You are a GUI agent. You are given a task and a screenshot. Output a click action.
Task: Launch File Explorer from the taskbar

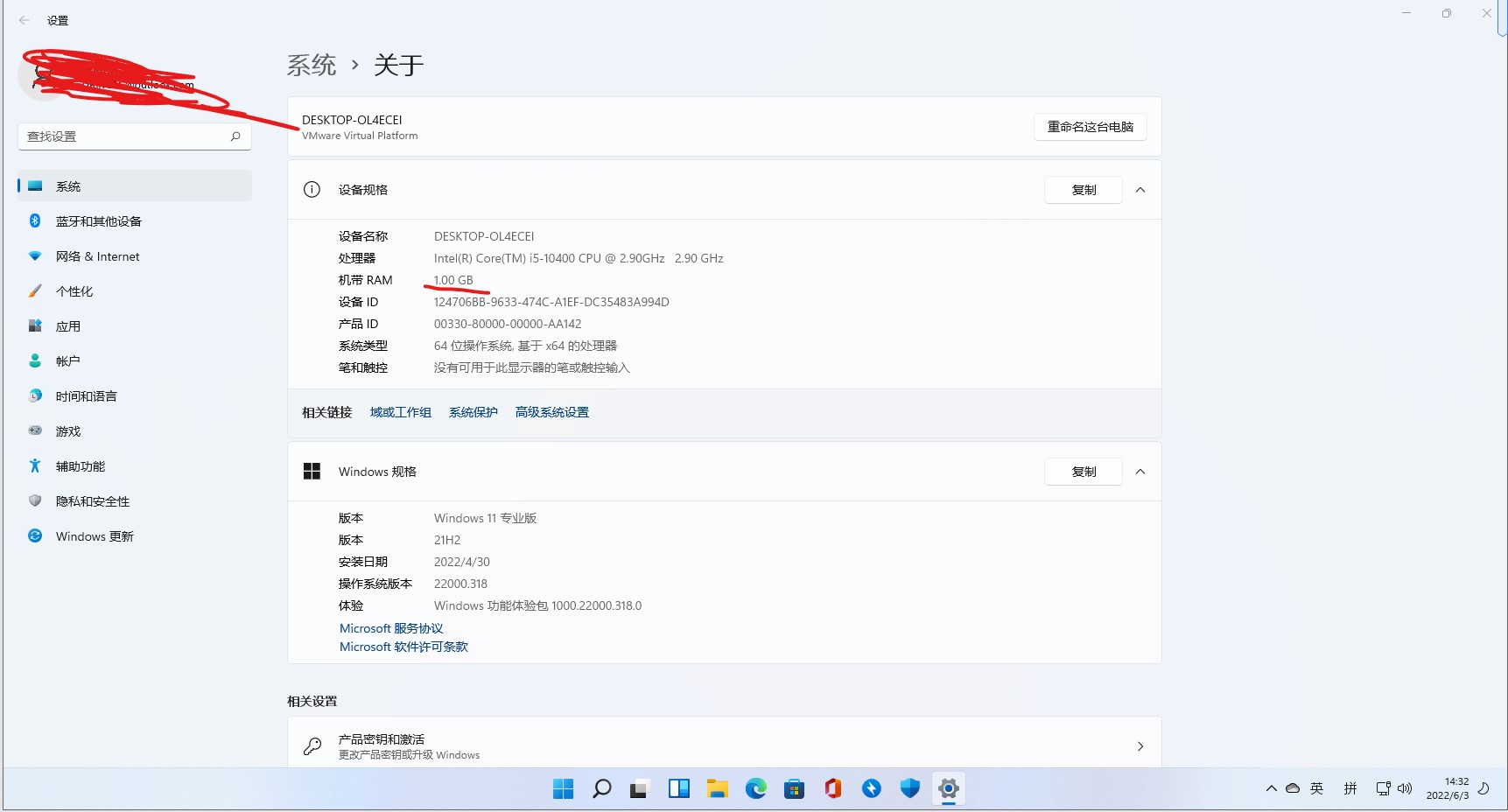click(x=718, y=789)
